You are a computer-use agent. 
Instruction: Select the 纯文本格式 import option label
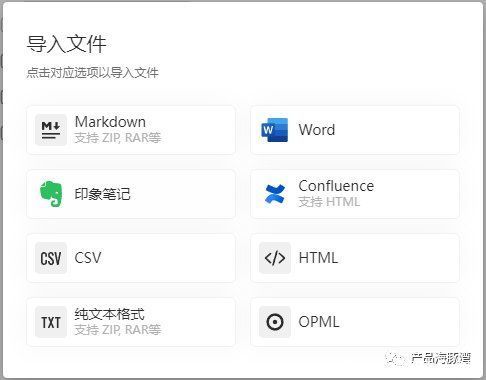pyautogui.click(x=109, y=314)
